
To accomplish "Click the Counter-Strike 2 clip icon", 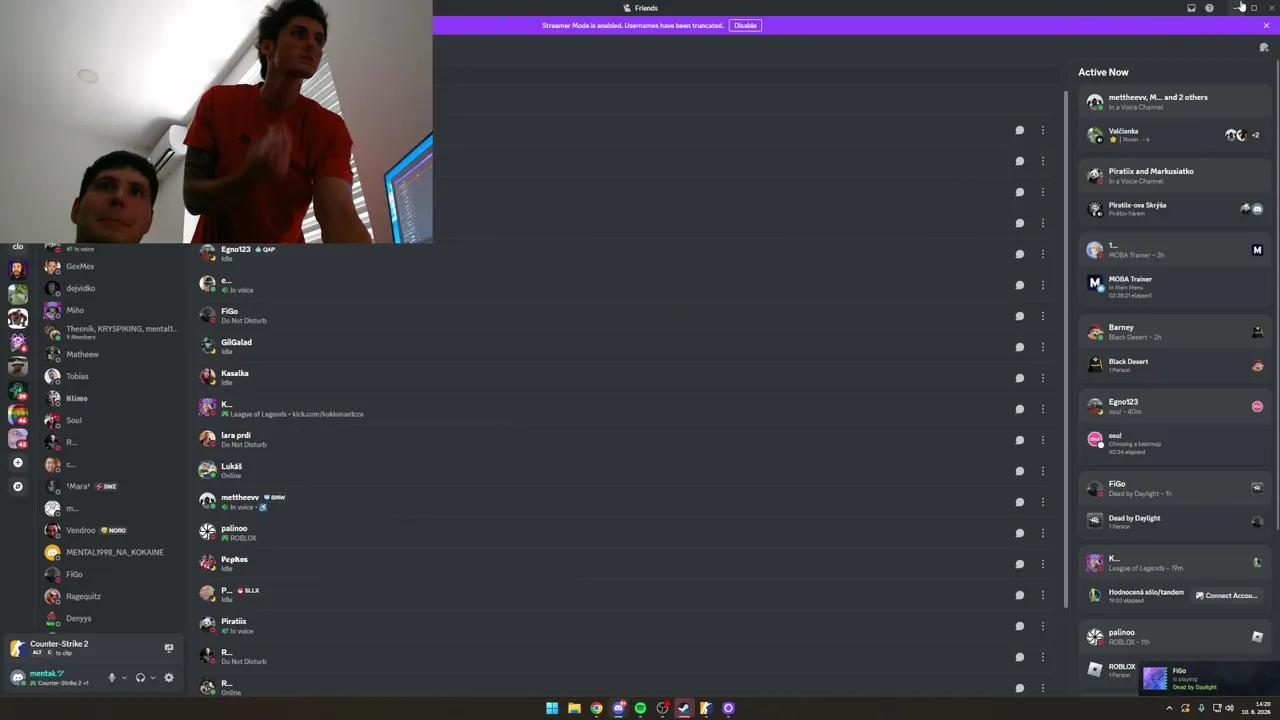I will 169,648.
